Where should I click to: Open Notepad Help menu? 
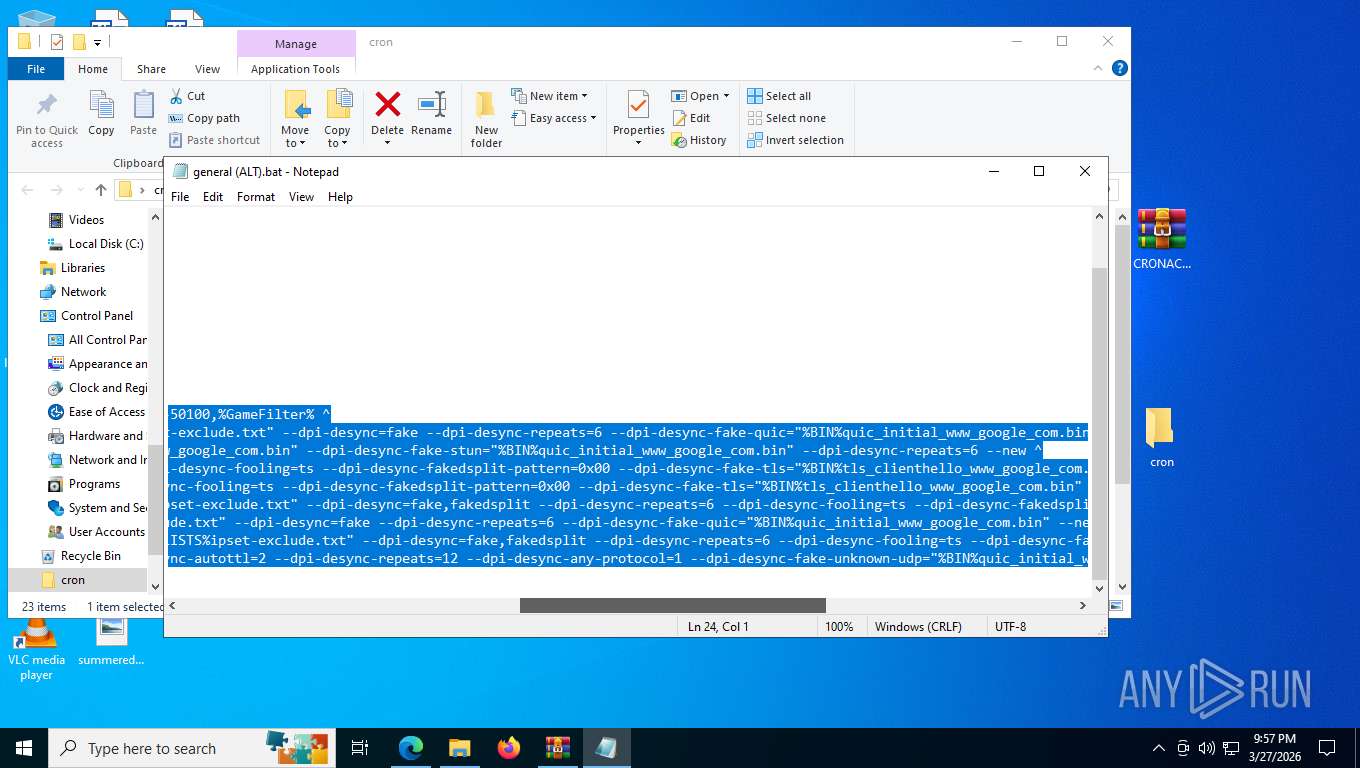[340, 197]
